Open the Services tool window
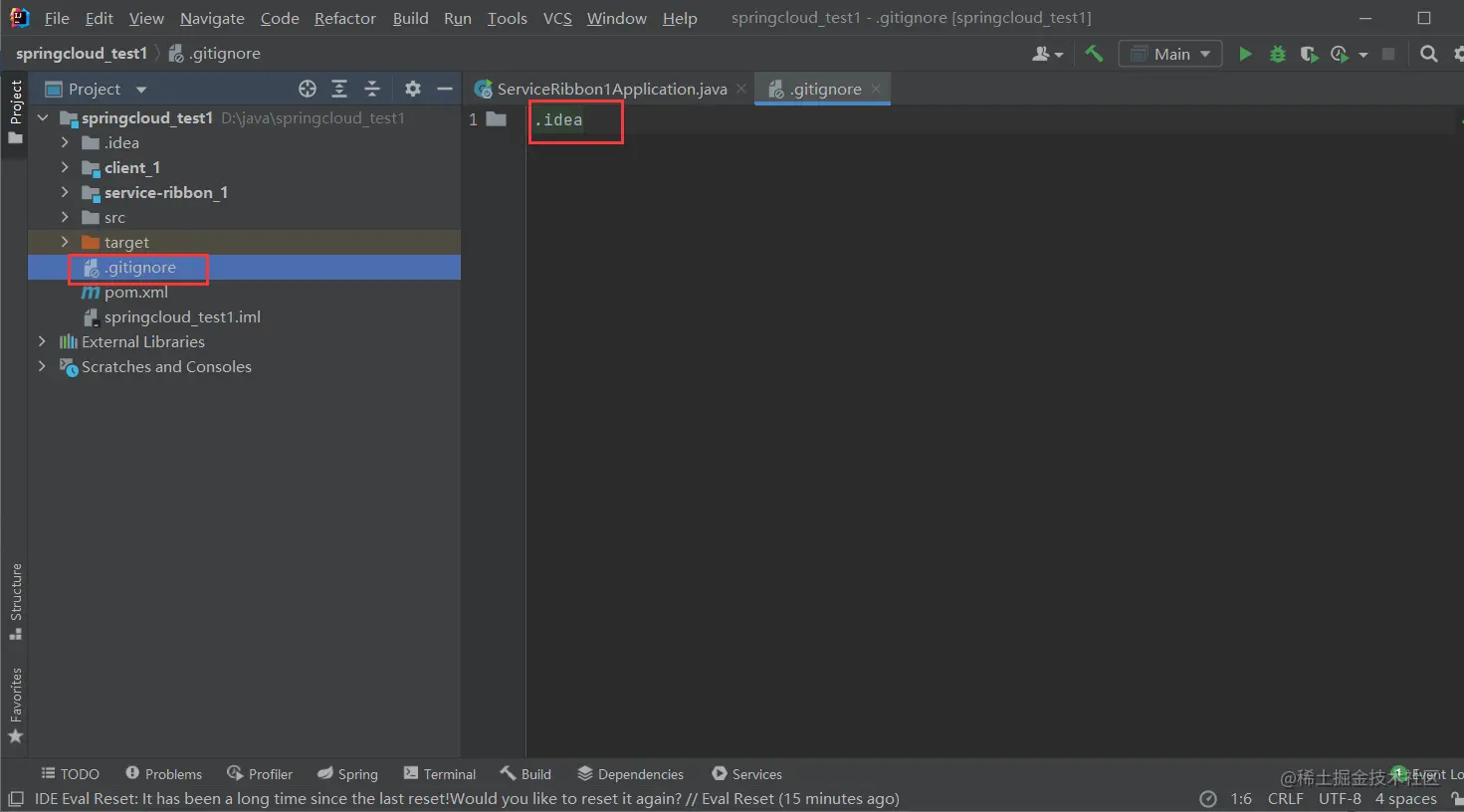 point(746,774)
